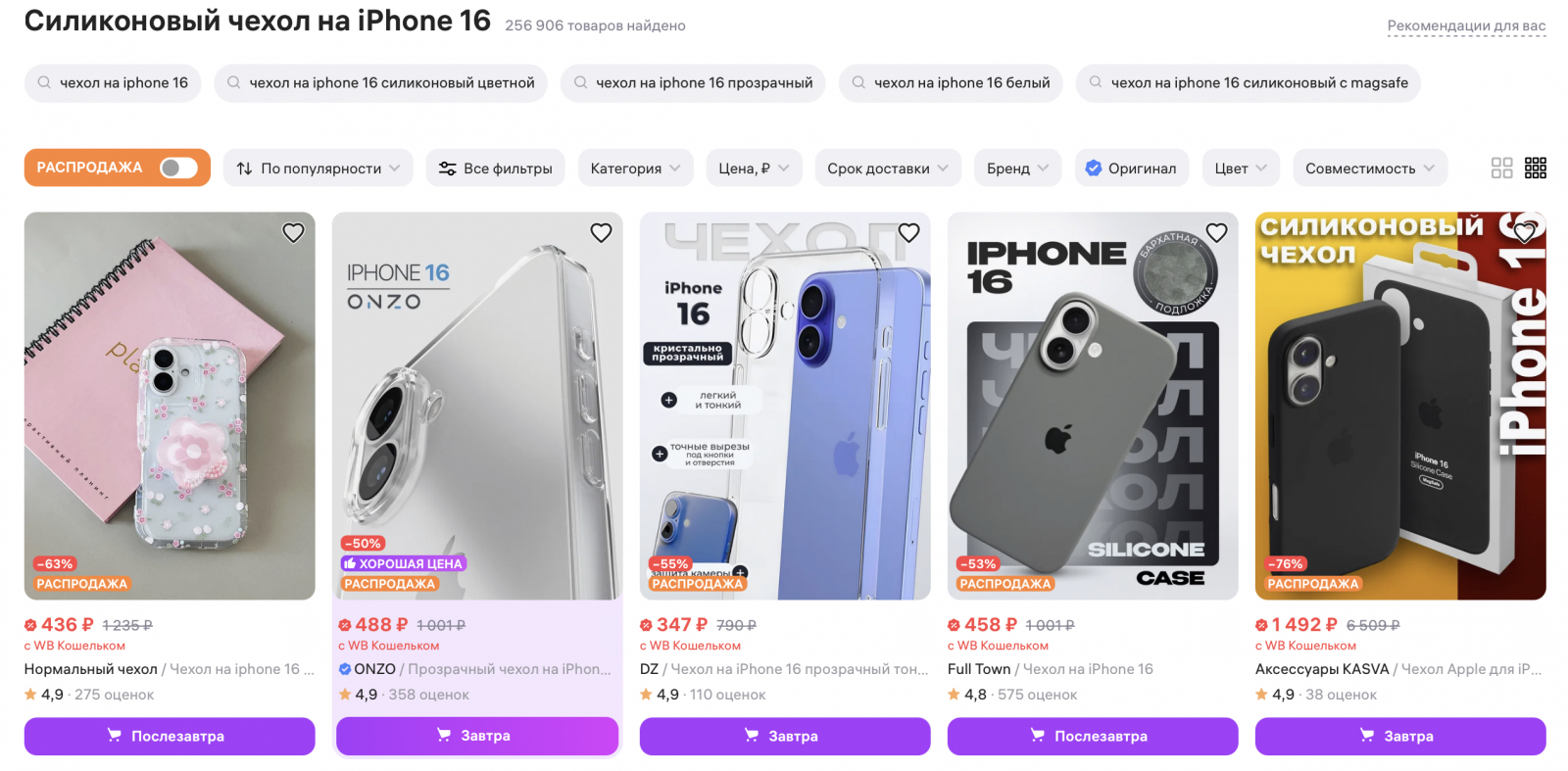Image resolution: width=1568 pixels, height=771 pixels.
Task: Open the Все фильтры filters panel
Action: (x=495, y=169)
